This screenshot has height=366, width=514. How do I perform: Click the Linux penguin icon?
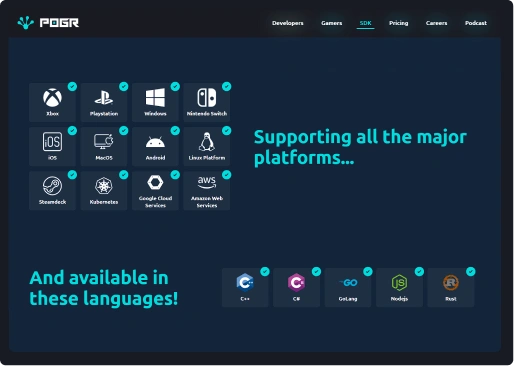coord(207,141)
